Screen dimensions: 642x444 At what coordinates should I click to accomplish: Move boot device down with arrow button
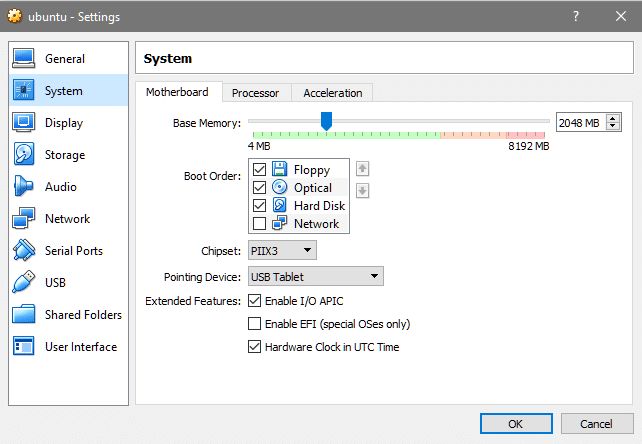362,190
